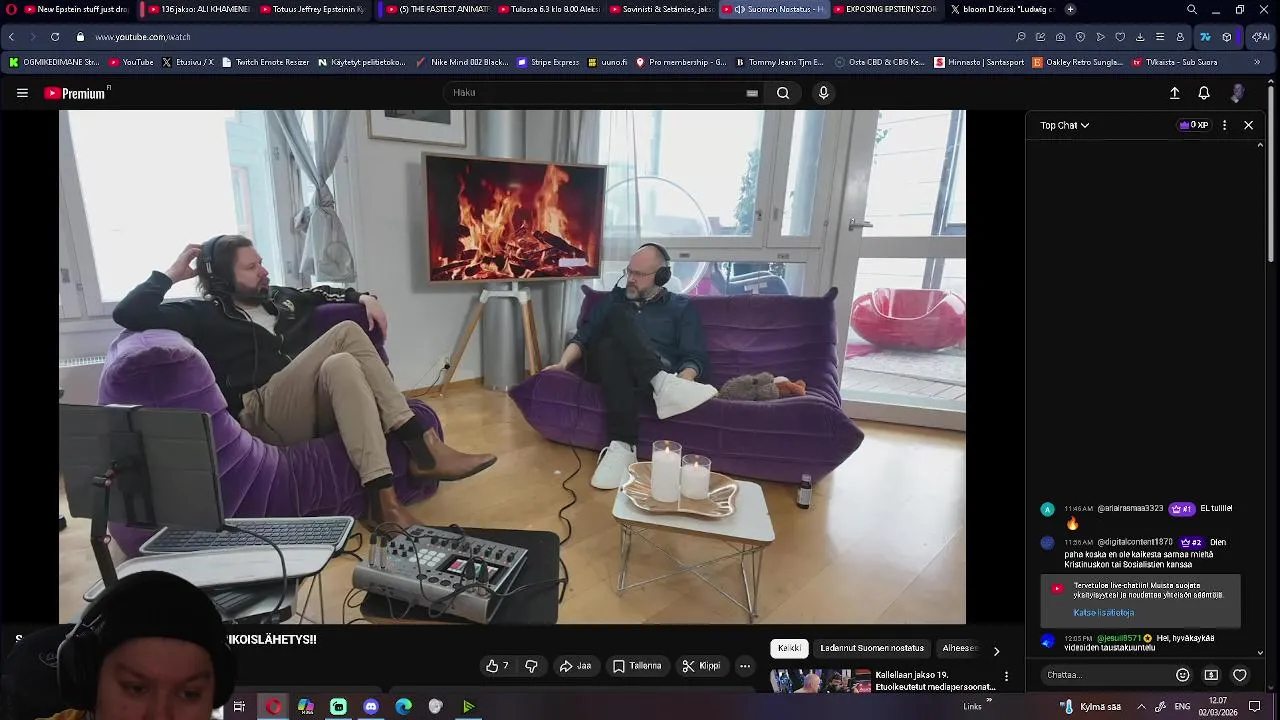The image size is (1280, 720).
Task: Select the Ladannut Suomen nostatus chip
Action: 872,648
